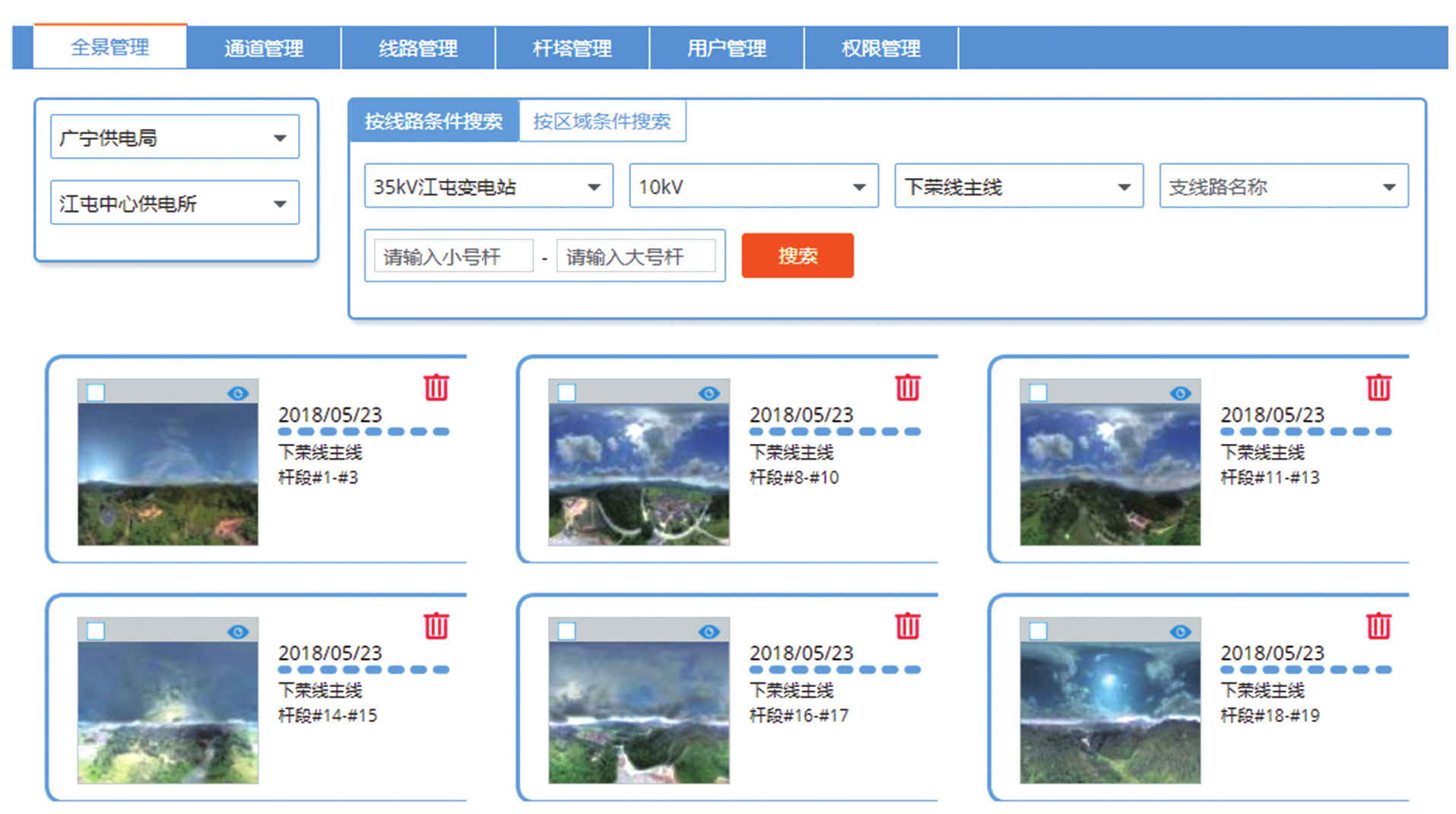Delete the 杆段#11-#13 panorama card
1456x814 pixels.
[x=1379, y=388]
